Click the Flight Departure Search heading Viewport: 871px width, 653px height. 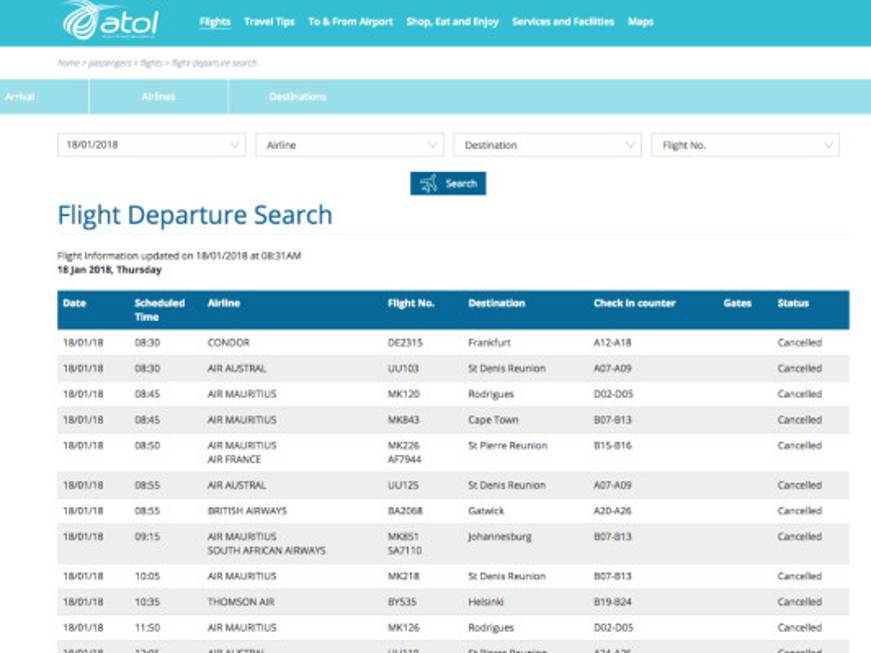(x=195, y=215)
